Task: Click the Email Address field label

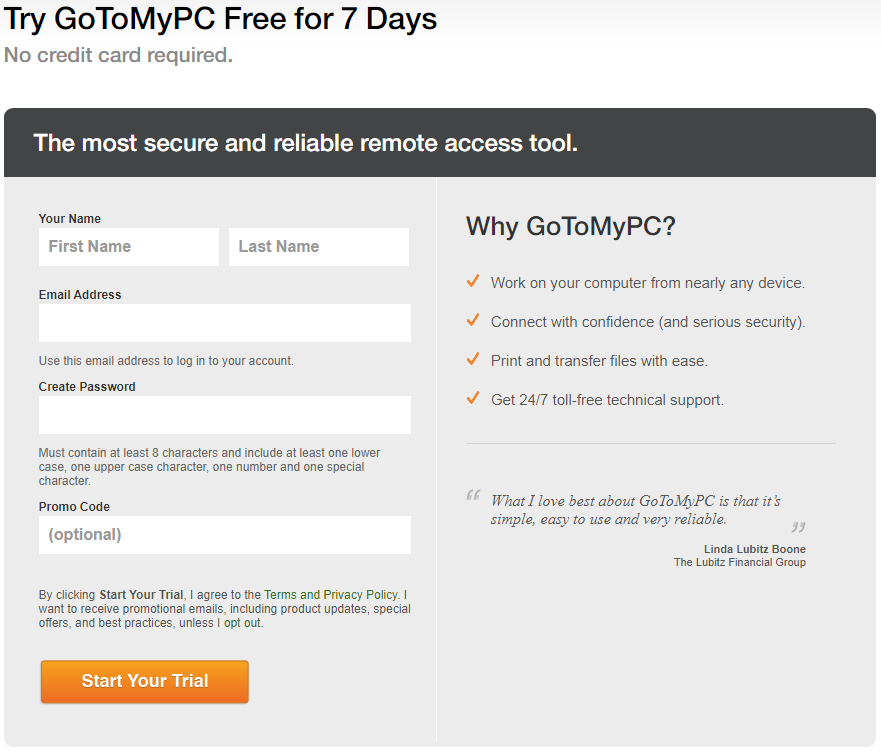Action: coord(80,295)
